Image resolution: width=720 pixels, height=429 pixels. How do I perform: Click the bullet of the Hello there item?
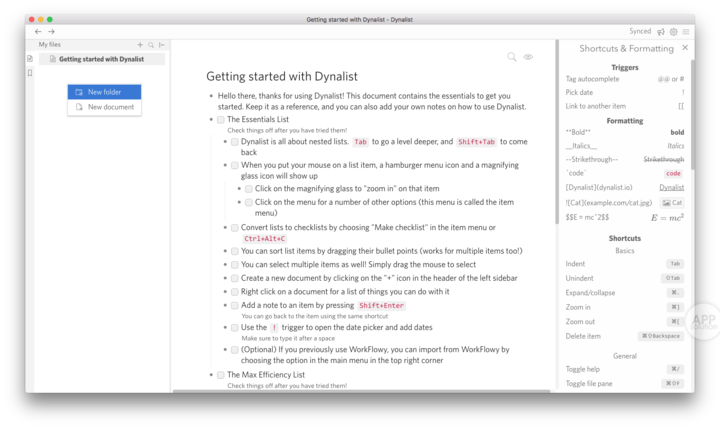coord(211,96)
